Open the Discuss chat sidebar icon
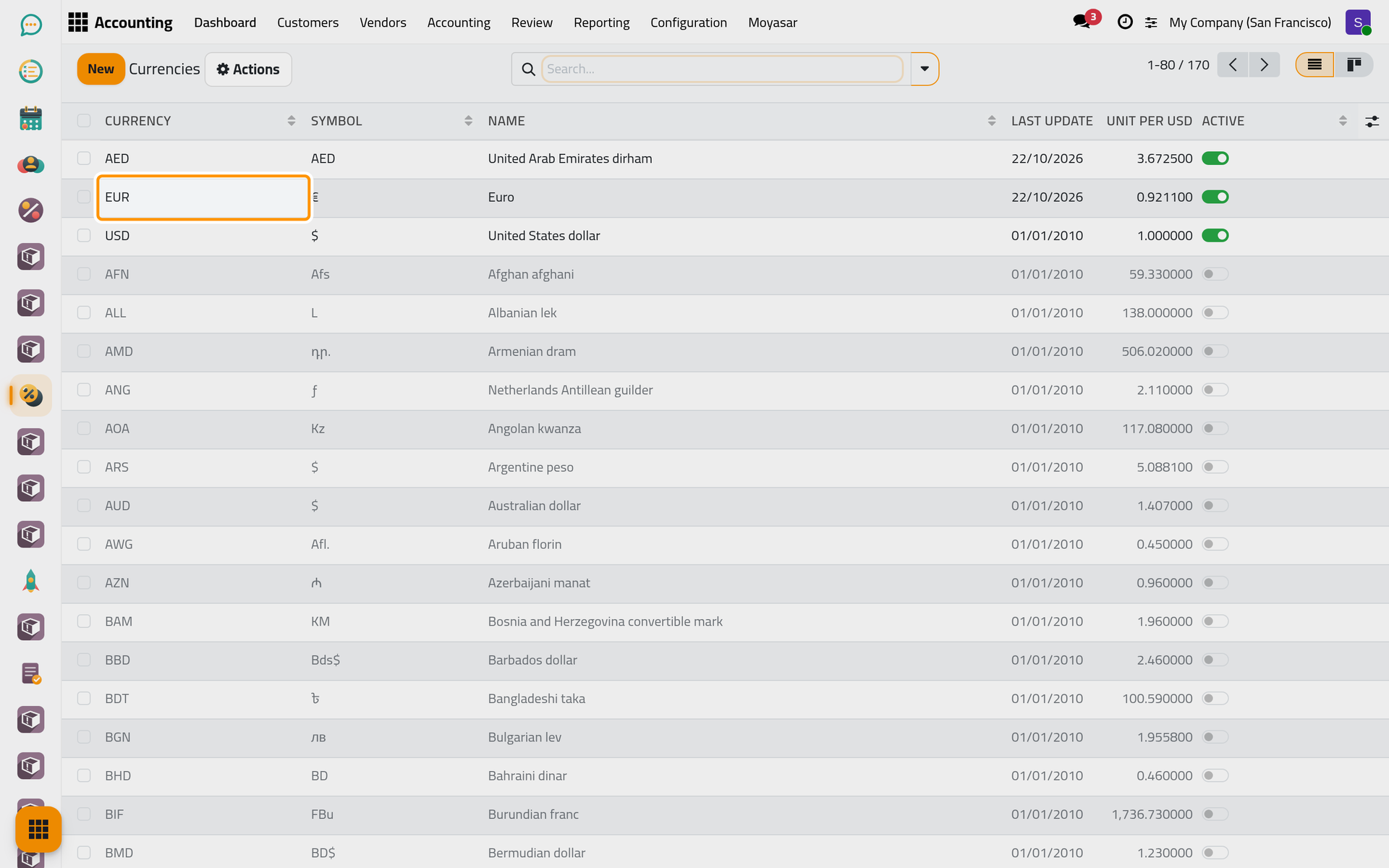 30,25
